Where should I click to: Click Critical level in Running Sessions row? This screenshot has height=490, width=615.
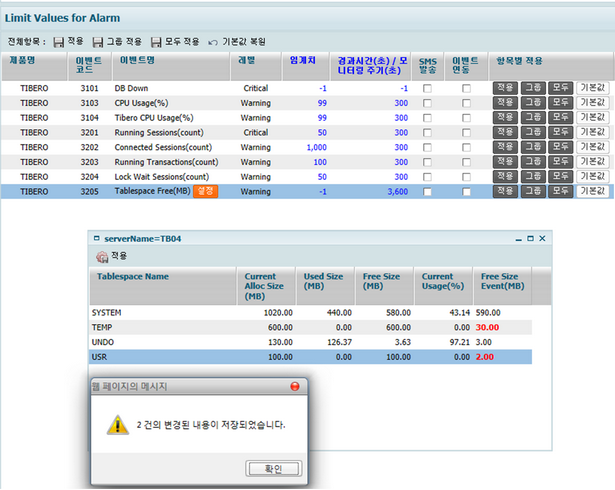click(256, 133)
